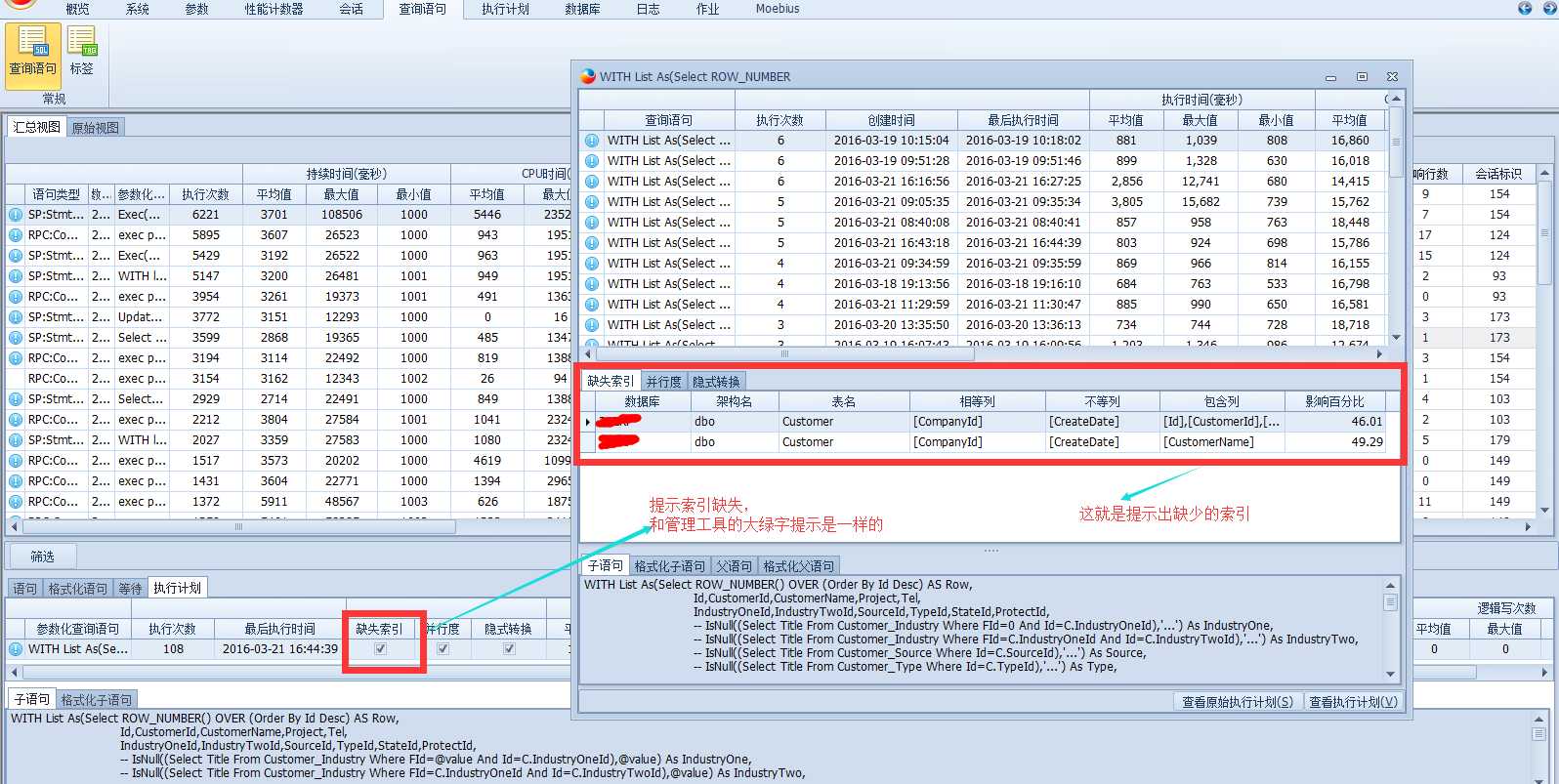Open the 作业 menu tab
The width and height of the screenshot is (1559, 784).
pyautogui.click(x=708, y=9)
